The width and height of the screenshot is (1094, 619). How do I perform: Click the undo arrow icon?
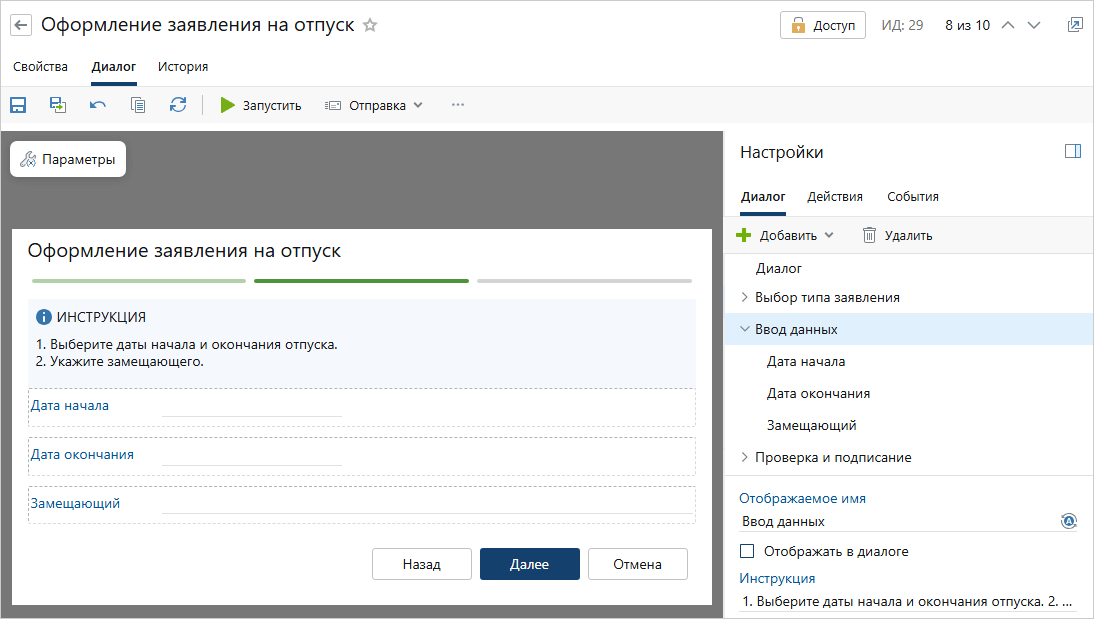pyautogui.click(x=98, y=105)
